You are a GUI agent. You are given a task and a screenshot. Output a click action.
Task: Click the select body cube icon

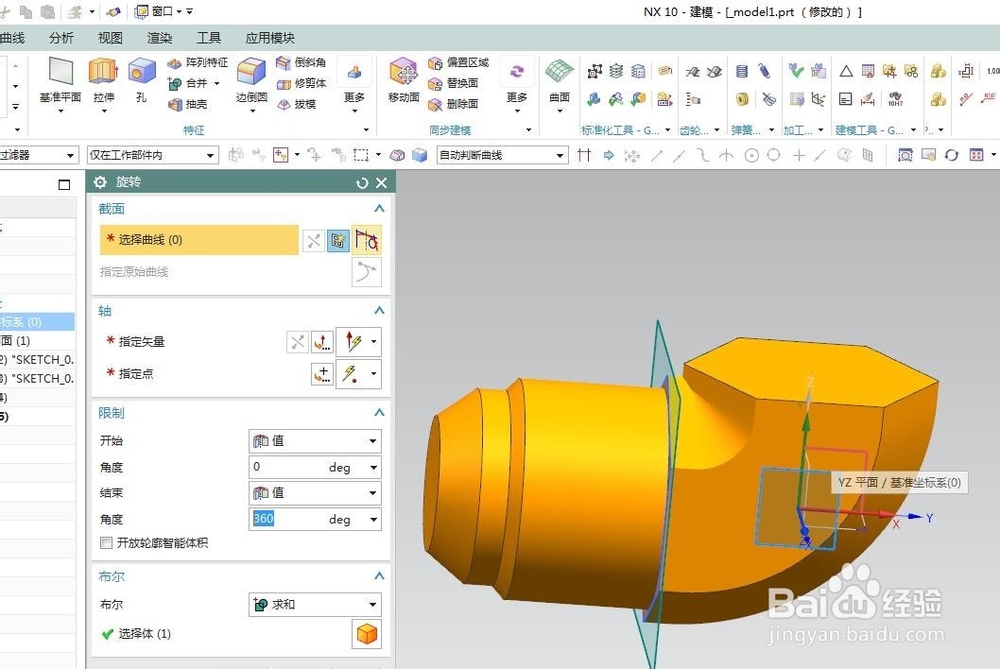(367, 634)
